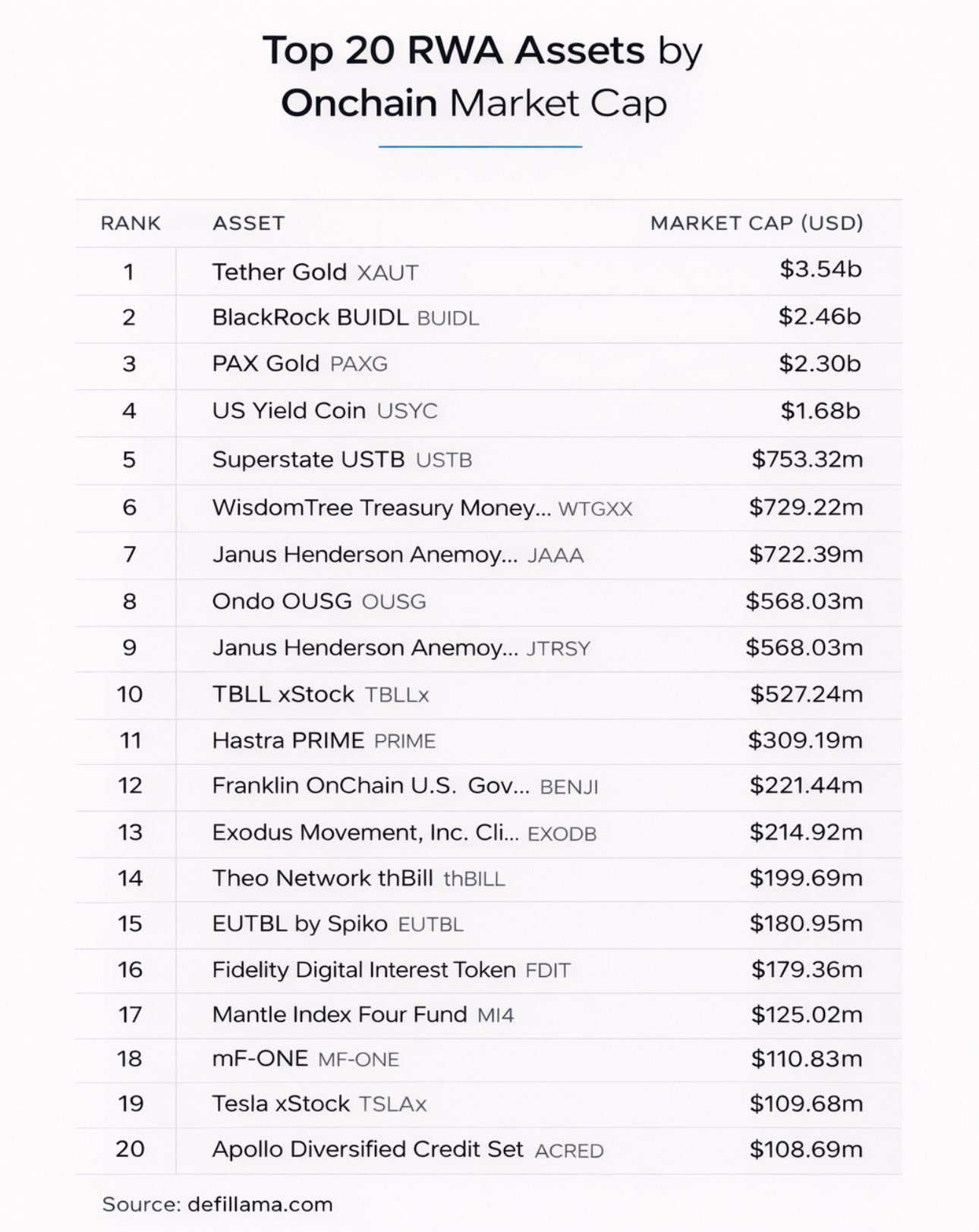
Task: Click the $214.92m market cap value
Action: coord(806,832)
